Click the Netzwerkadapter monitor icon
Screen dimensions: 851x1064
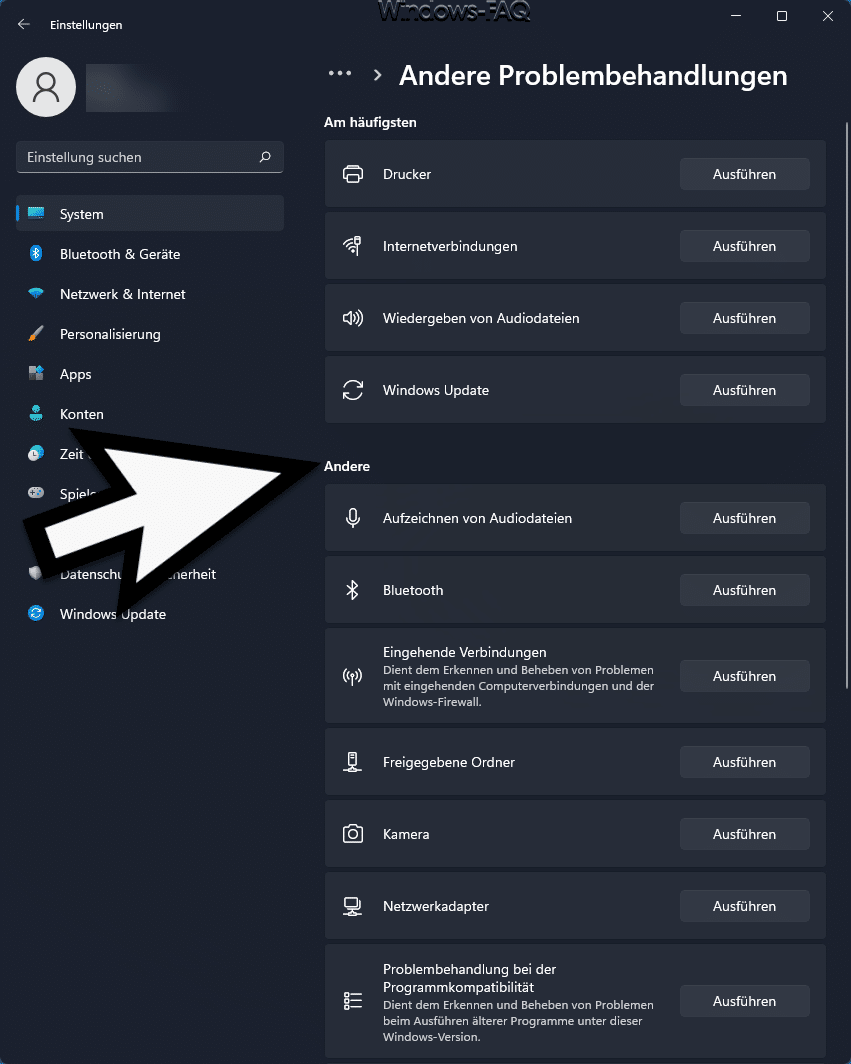pos(353,907)
